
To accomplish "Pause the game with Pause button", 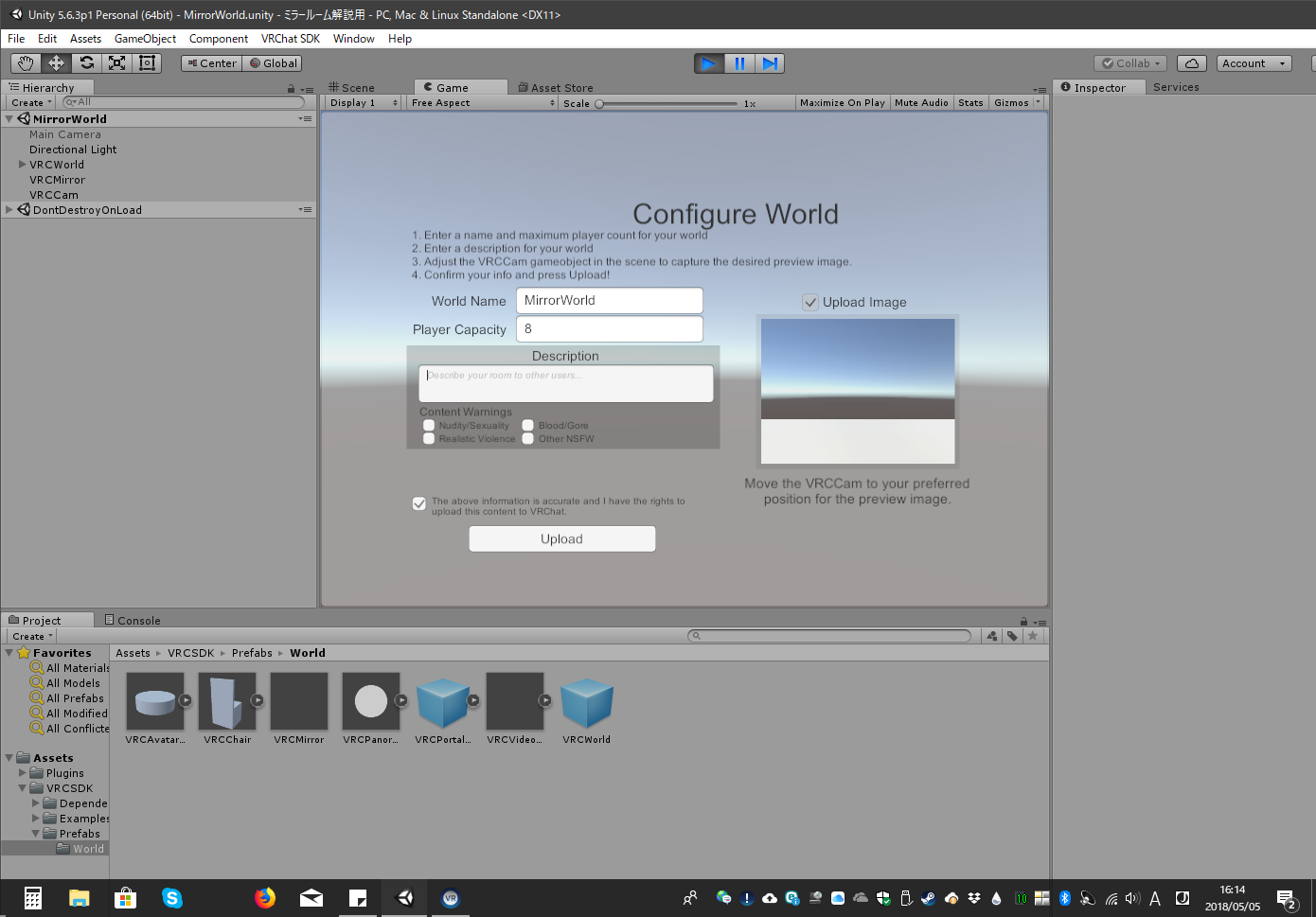I will pyautogui.click(x=739, y=63).
